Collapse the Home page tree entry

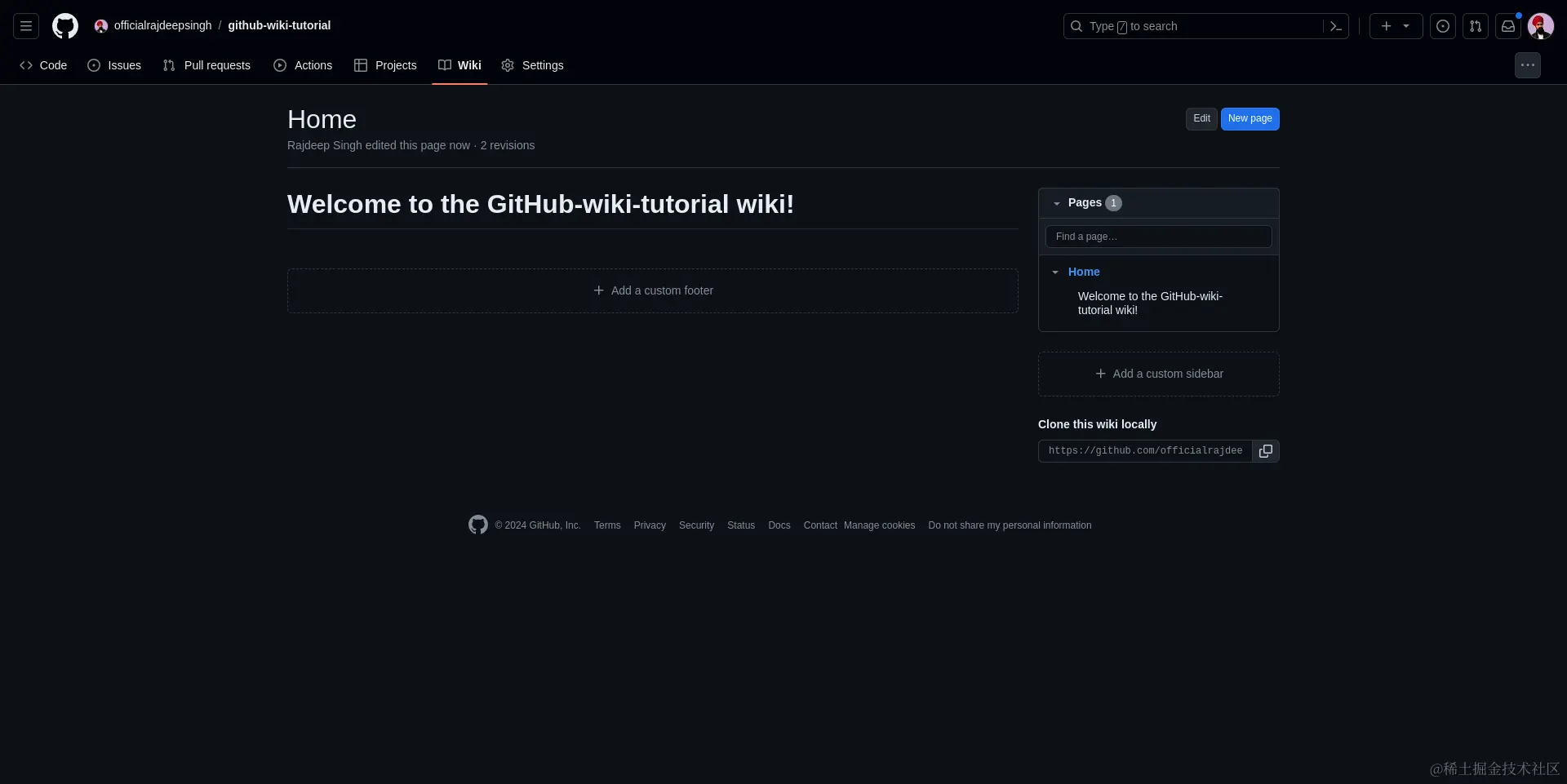pyautogui.click(x=1055, y=272)
